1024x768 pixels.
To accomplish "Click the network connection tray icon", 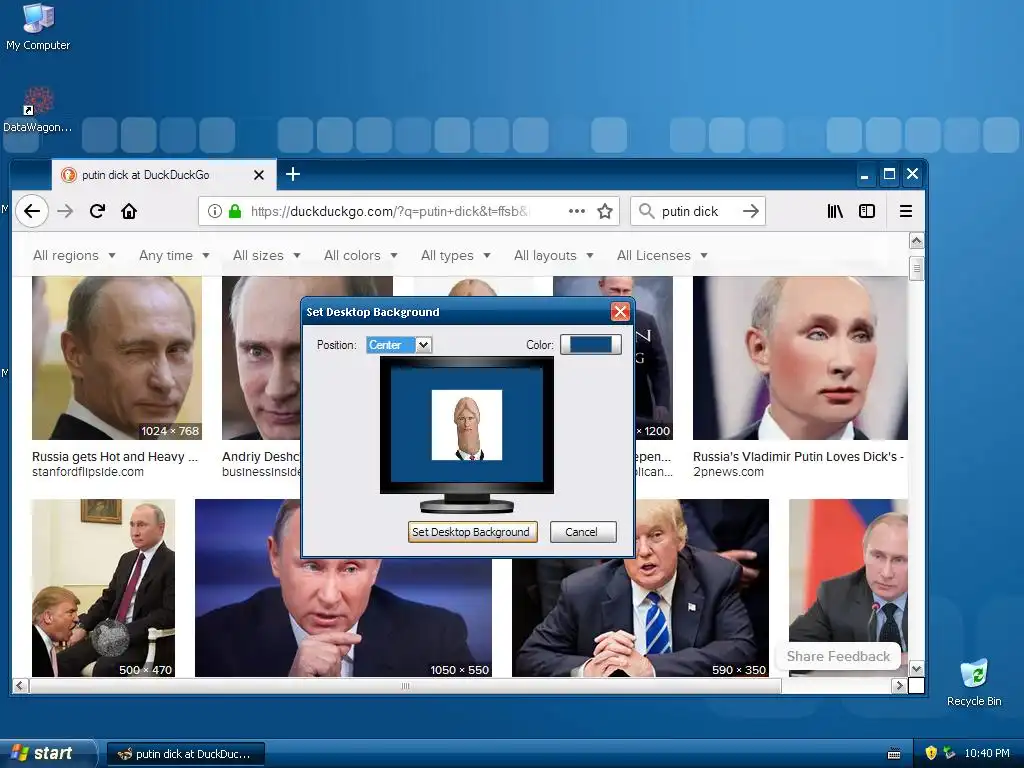I will pyautogui.click(x=949, y=753).
